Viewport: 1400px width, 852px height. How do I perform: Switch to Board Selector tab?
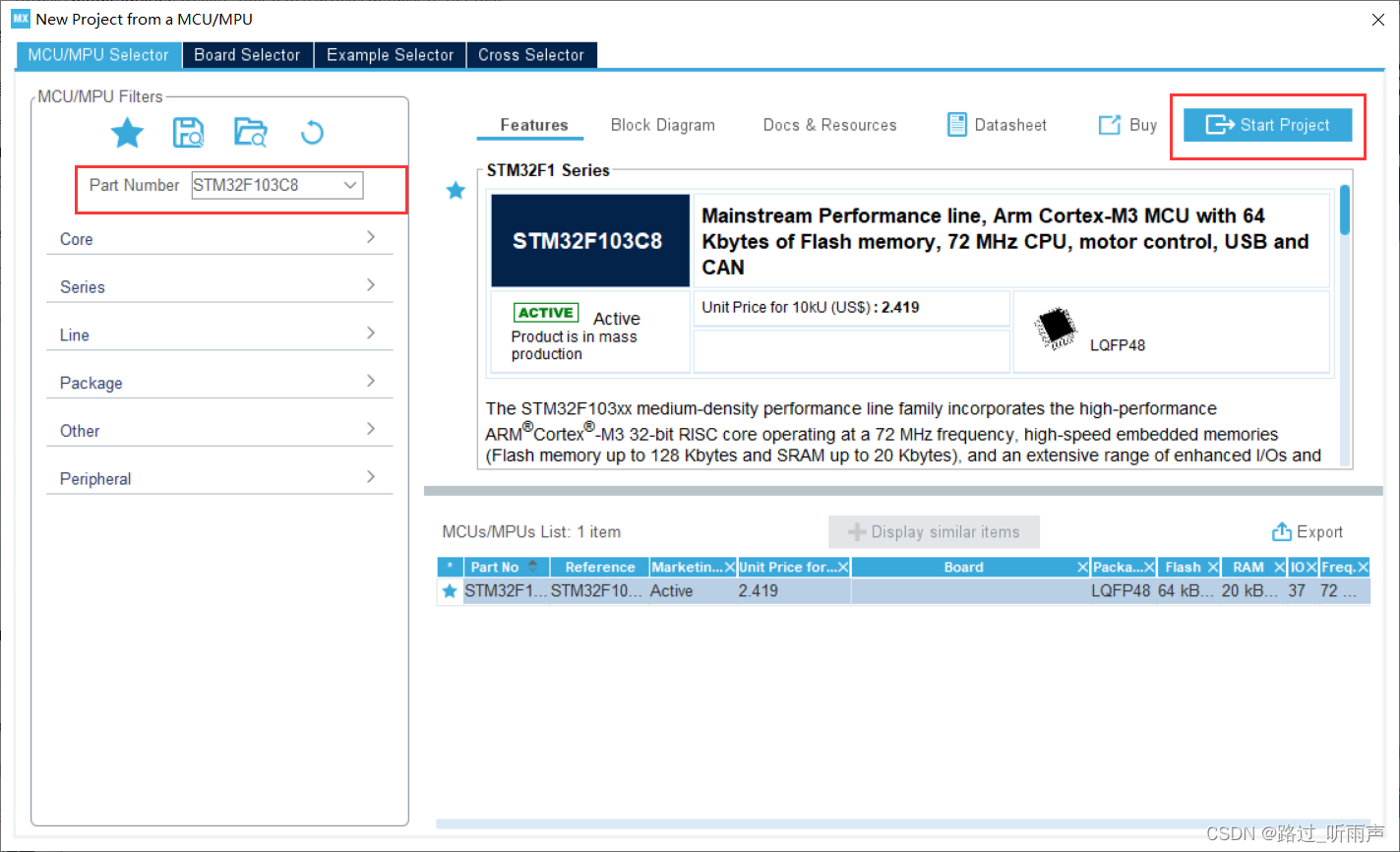pyautogui.click(x=247, y=55)
